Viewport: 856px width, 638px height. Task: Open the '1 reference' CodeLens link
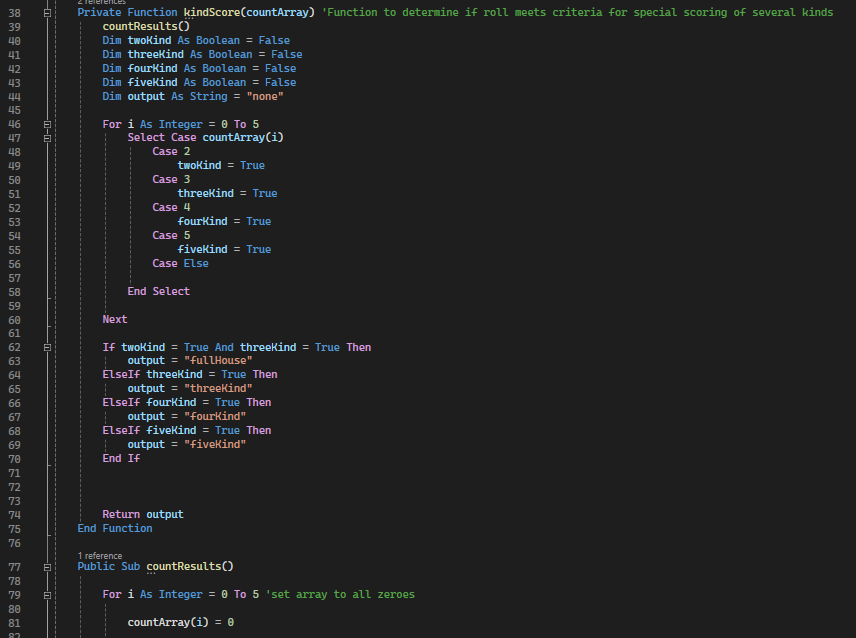point(100,556)
